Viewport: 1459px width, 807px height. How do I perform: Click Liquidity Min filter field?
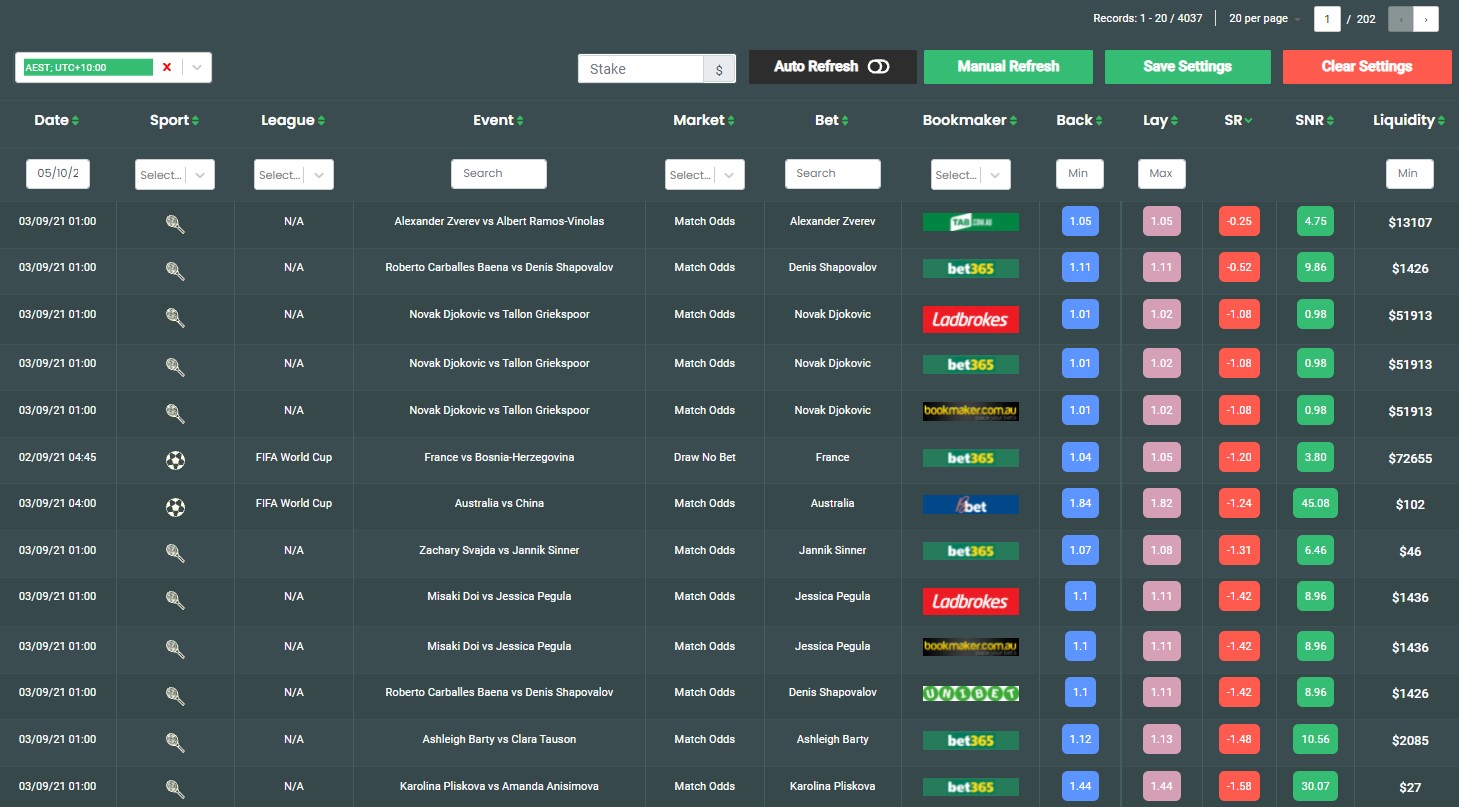1410,174
